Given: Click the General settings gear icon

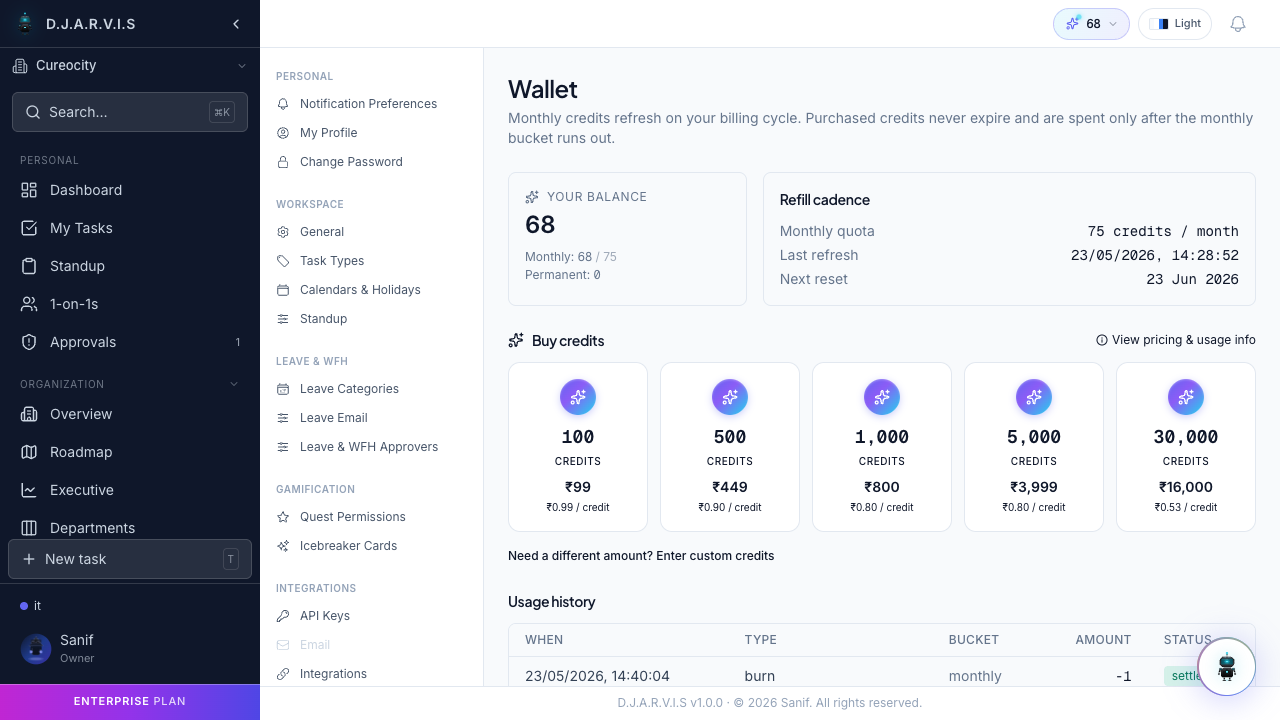Looking at the screenshot, I should 283,232.
